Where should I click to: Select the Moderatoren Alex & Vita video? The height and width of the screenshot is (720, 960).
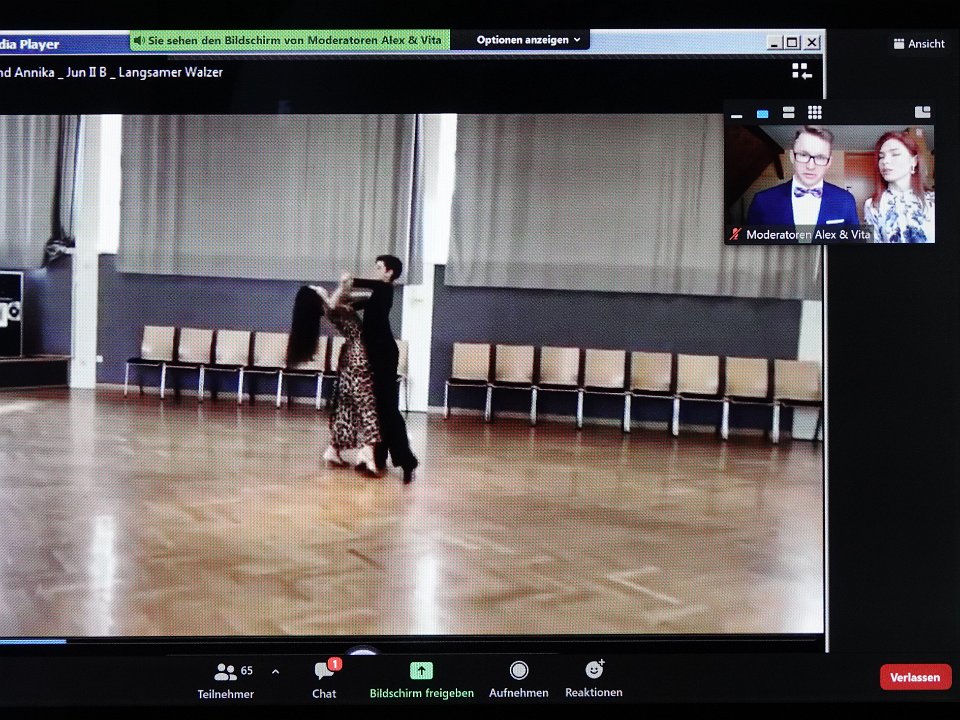(829, 184)
